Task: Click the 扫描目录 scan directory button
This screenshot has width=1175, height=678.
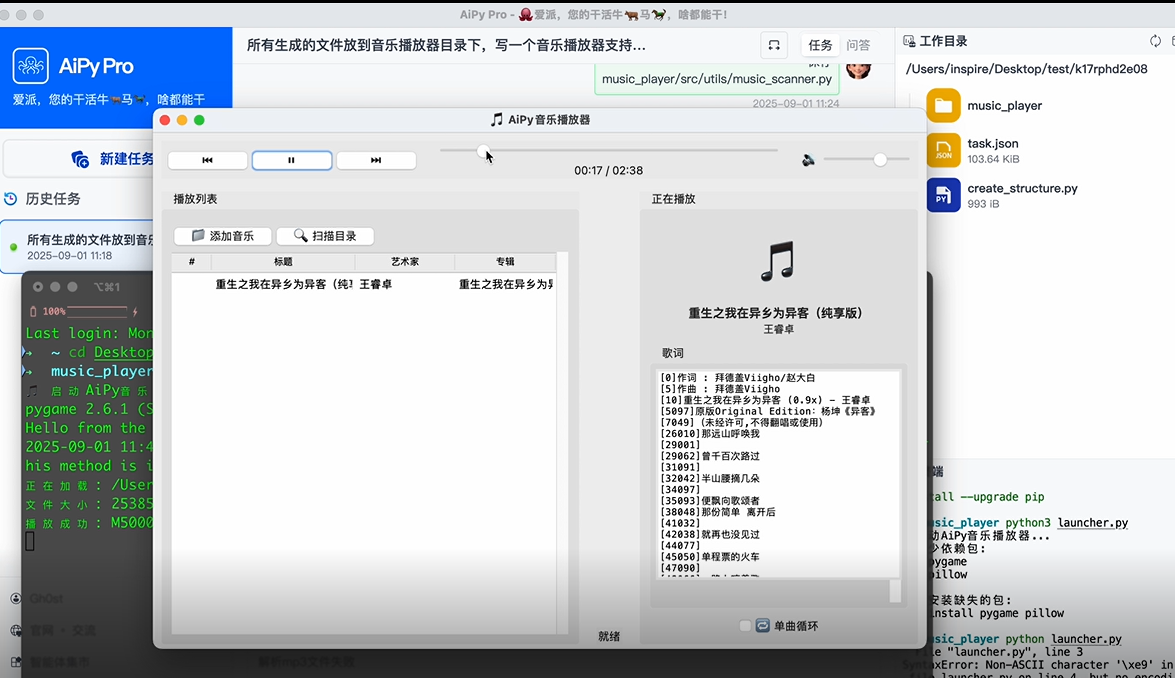Action: [x=325, y=236]
